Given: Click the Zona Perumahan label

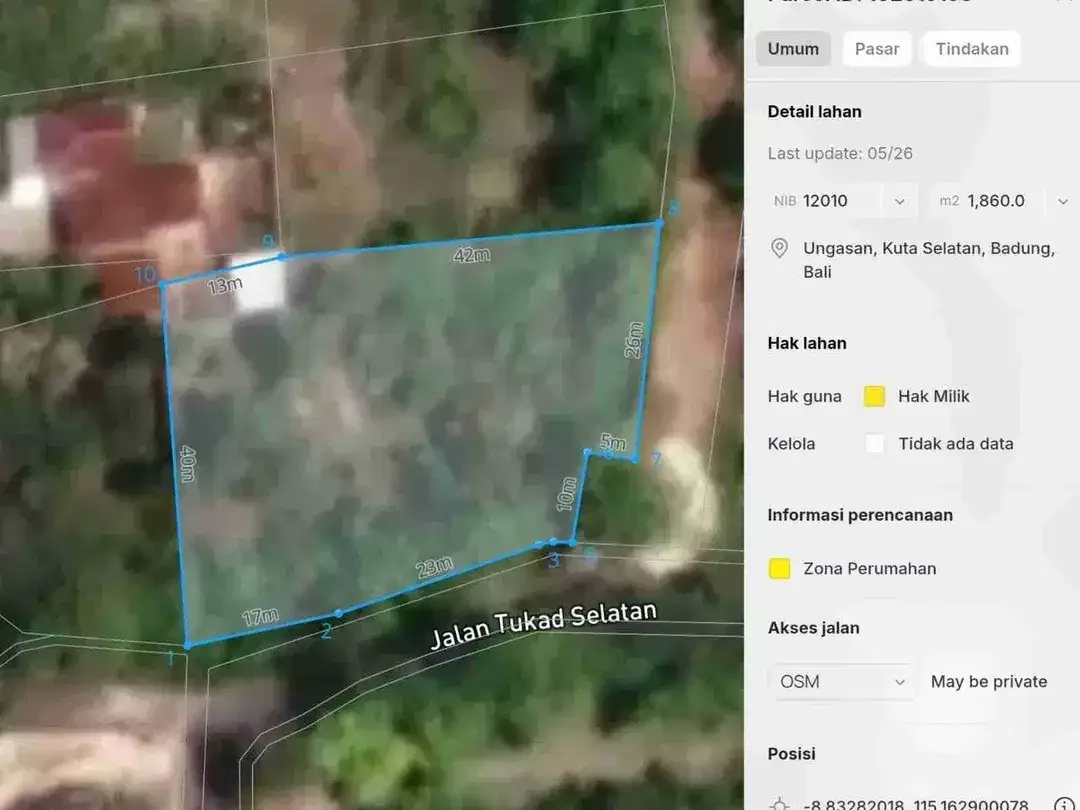Looking at the screenshot, I should click(x=869, y=568).
